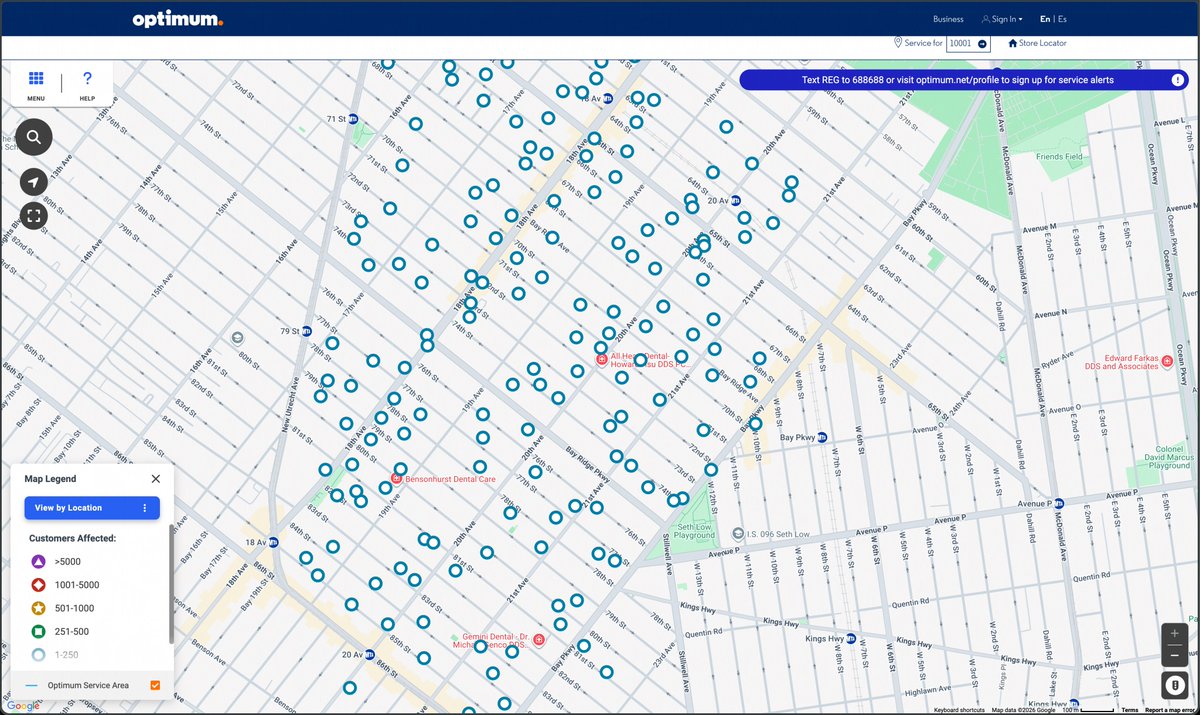Click the sign-in user profile icon
This screenshot has height=715, width=1200.
(x=985, y=19)
